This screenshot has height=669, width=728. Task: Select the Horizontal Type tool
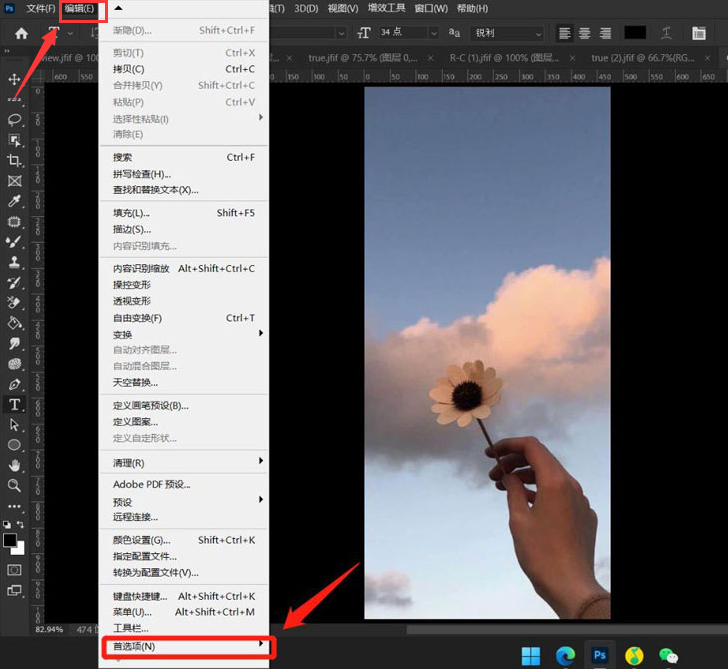(15, 405)
